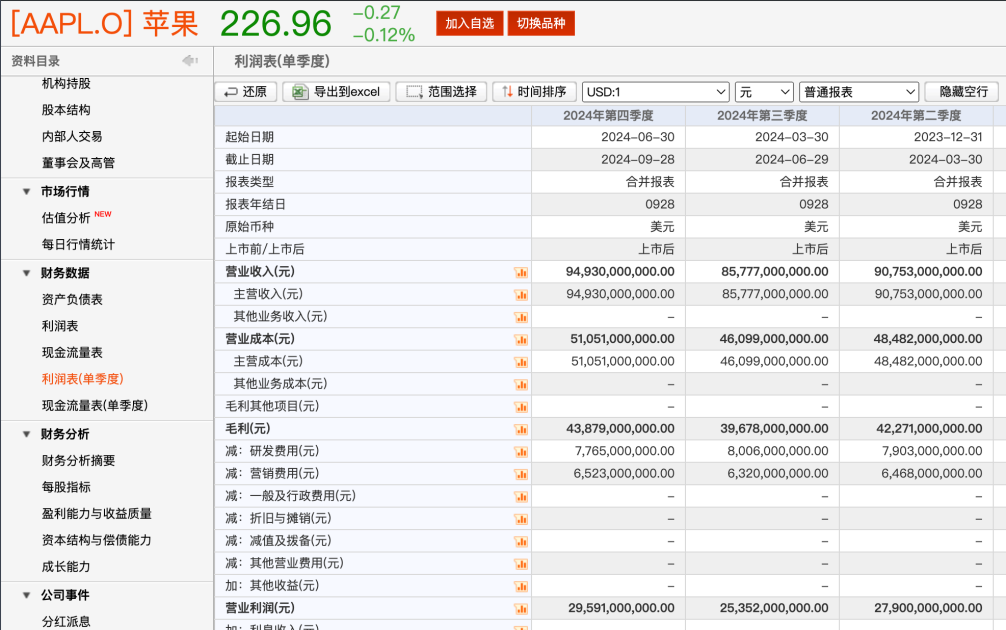Export table with 导出到excel

pyautogui.click(x=336, y=92)
